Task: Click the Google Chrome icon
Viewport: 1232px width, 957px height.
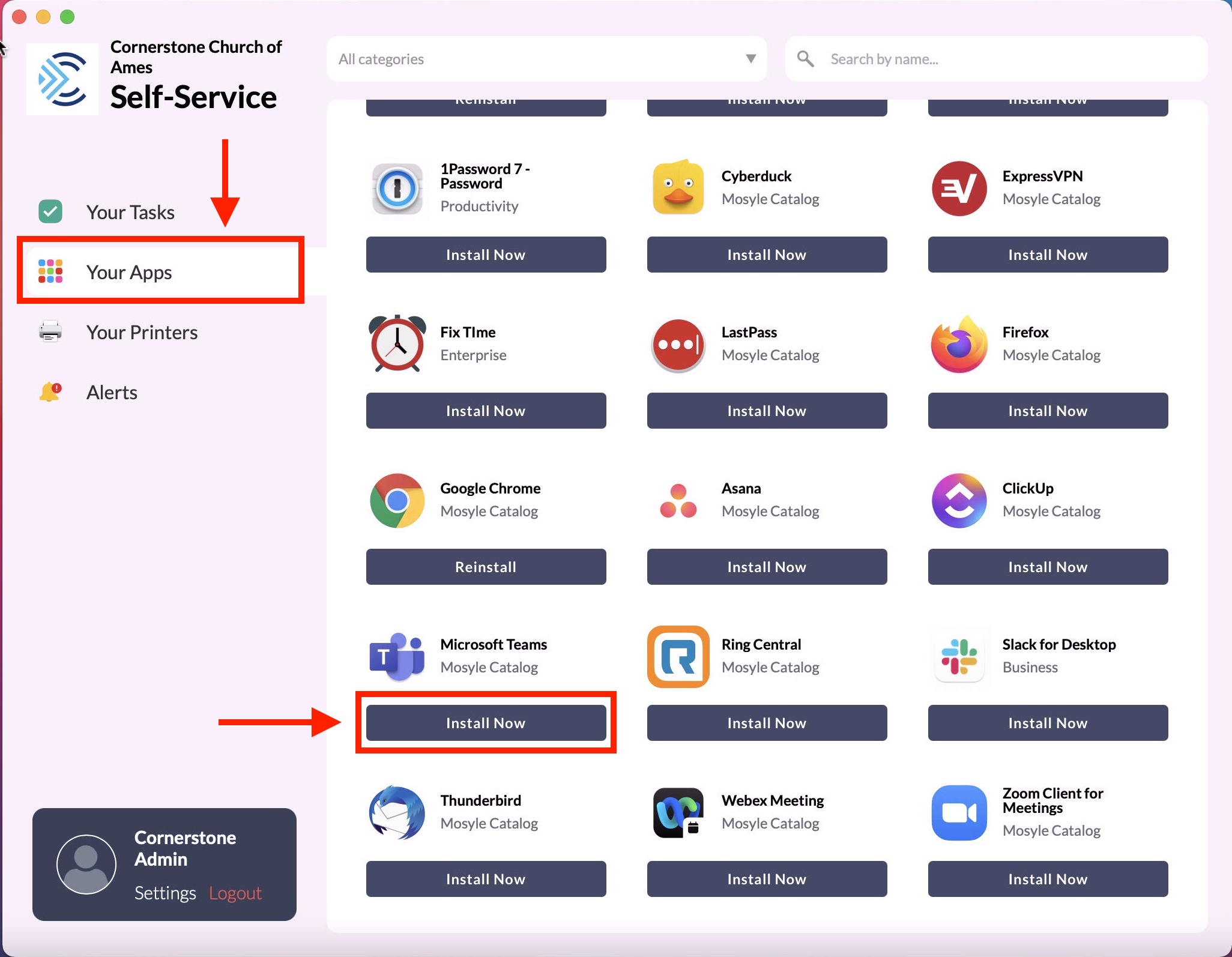Action: (397, 500)
